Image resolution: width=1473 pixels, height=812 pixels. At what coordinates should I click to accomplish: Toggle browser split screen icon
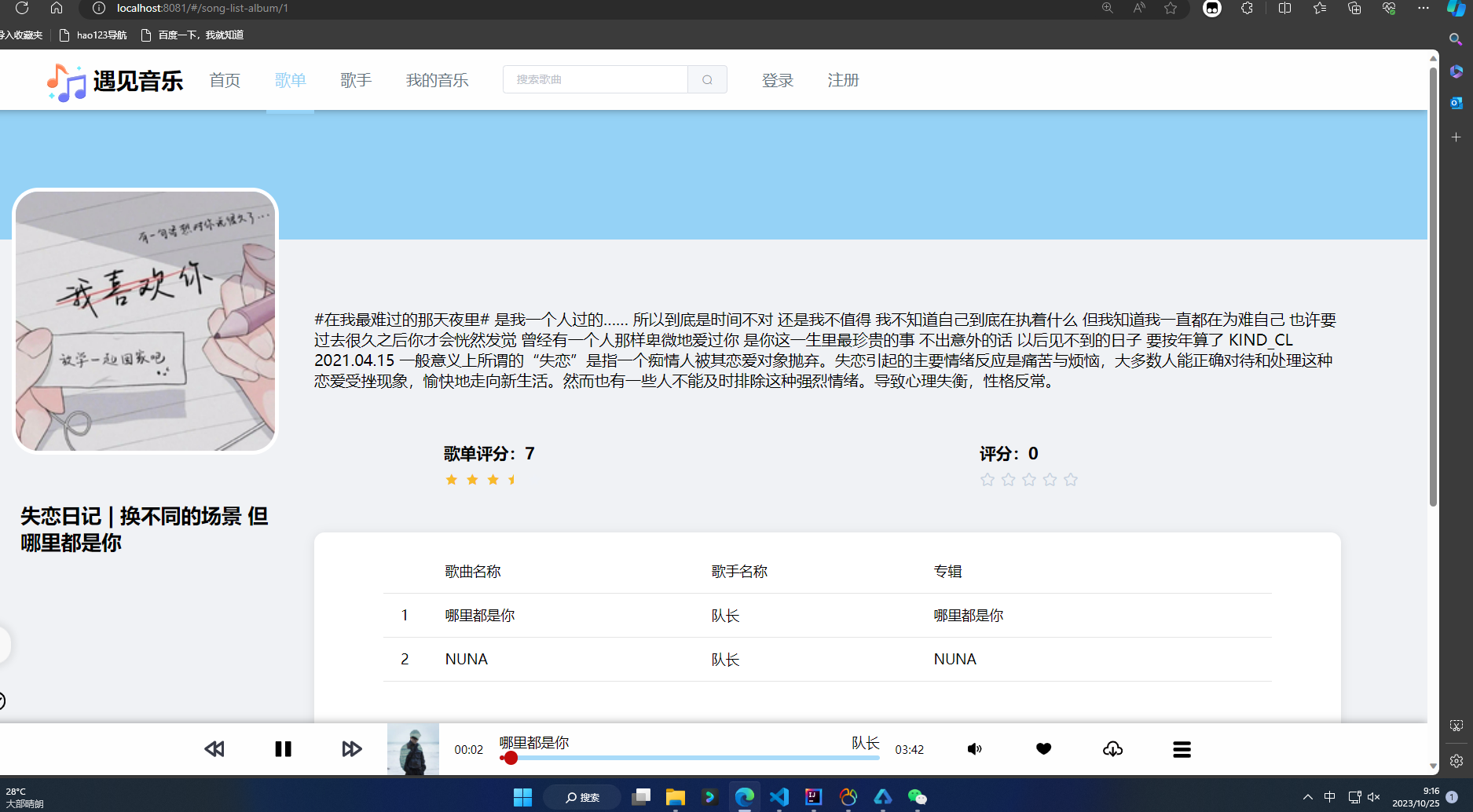click(x=1284, y=8)
